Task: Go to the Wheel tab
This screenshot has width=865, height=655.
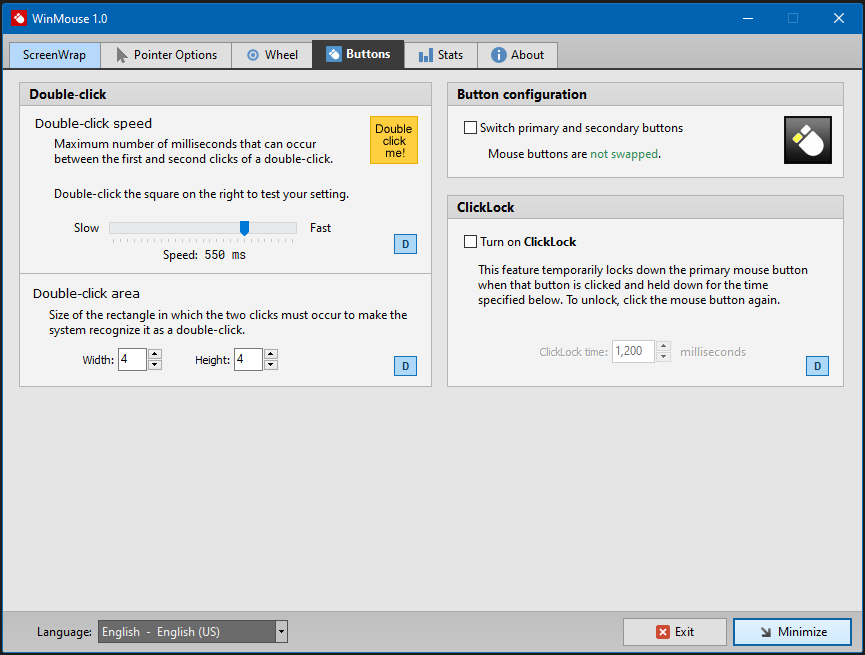Action: (x=272, y=55)
